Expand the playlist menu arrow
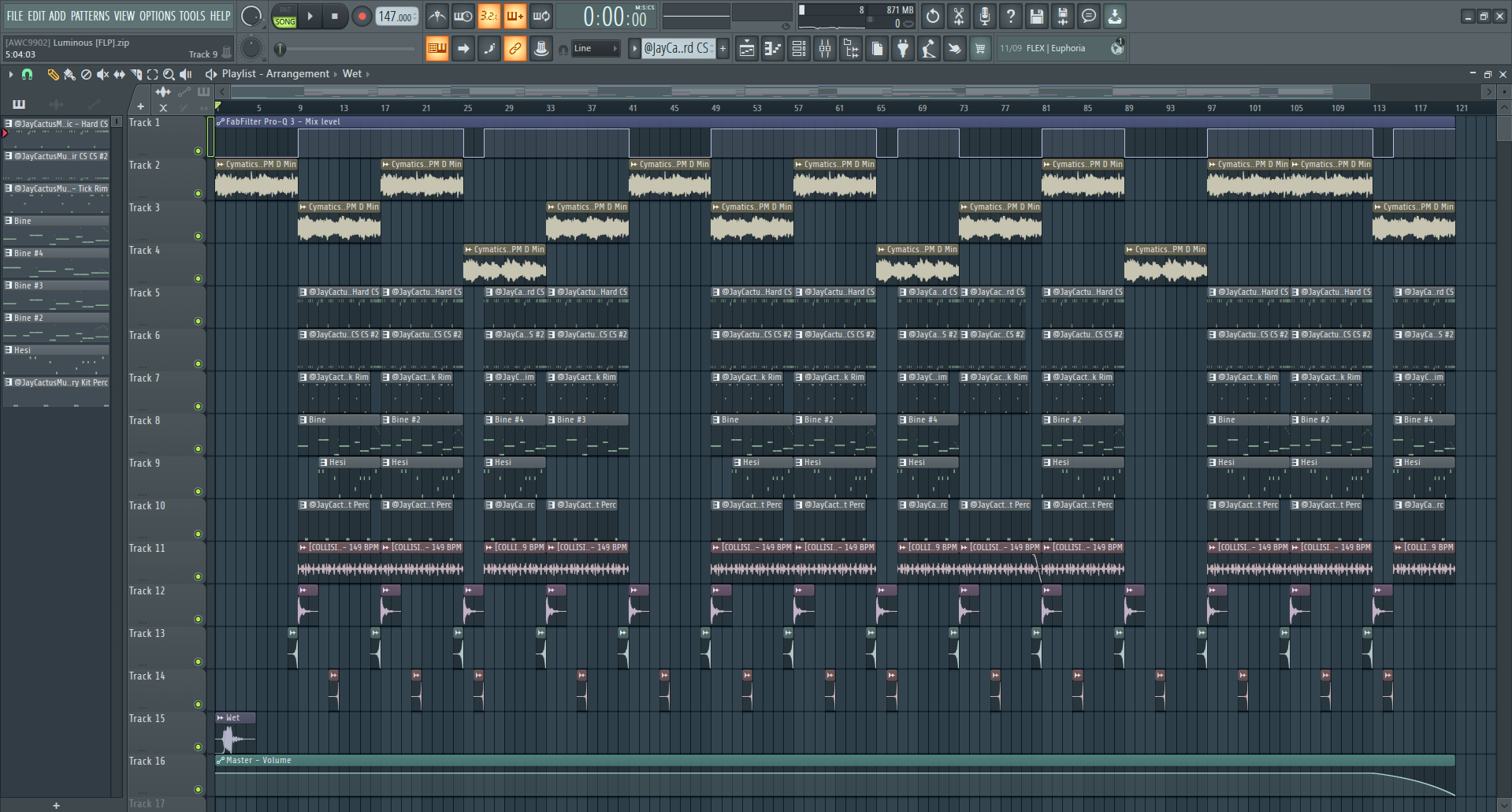 point(10,74)
